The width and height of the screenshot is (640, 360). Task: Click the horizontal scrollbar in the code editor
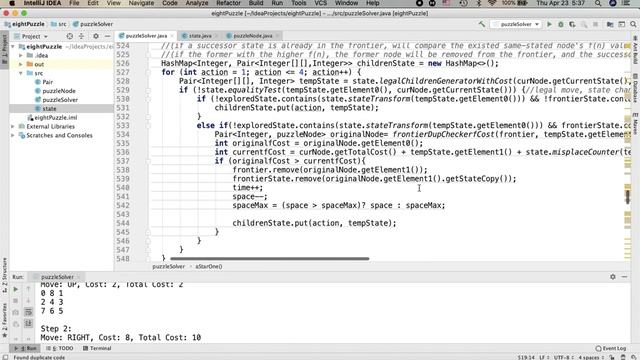point(269,259)
